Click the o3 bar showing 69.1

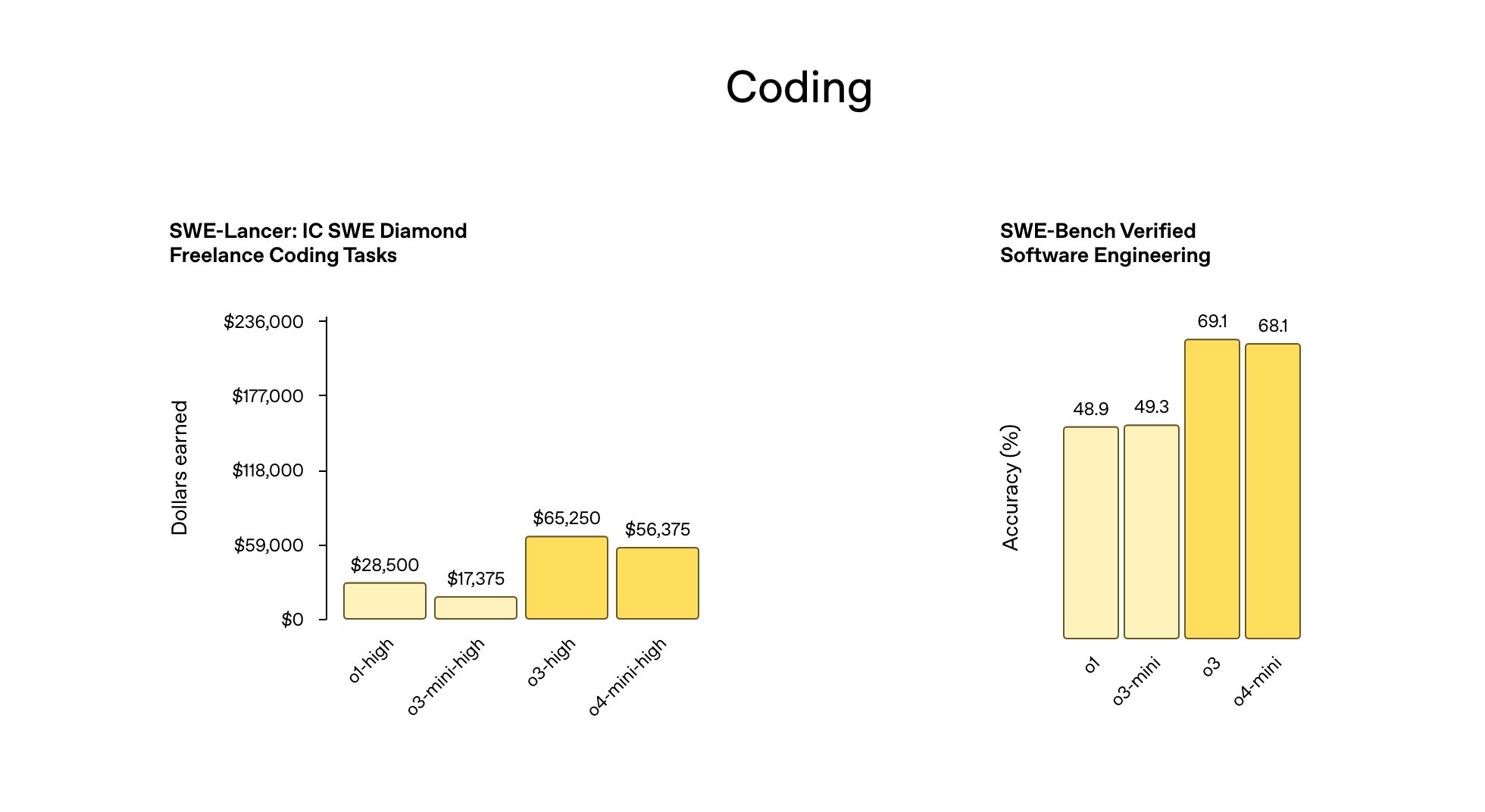pos(1212,489)
